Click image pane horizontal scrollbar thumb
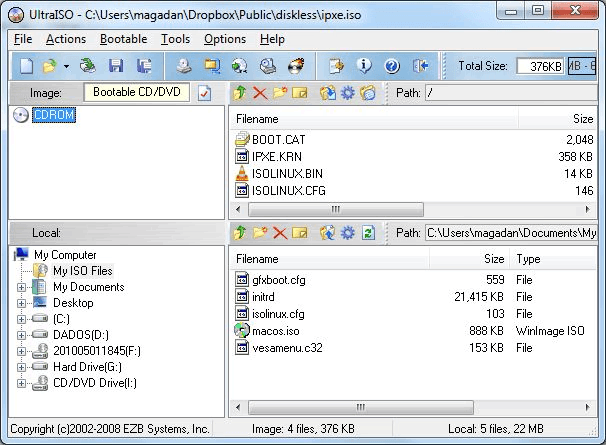This screenshot has width=606, height=445. 336,210
